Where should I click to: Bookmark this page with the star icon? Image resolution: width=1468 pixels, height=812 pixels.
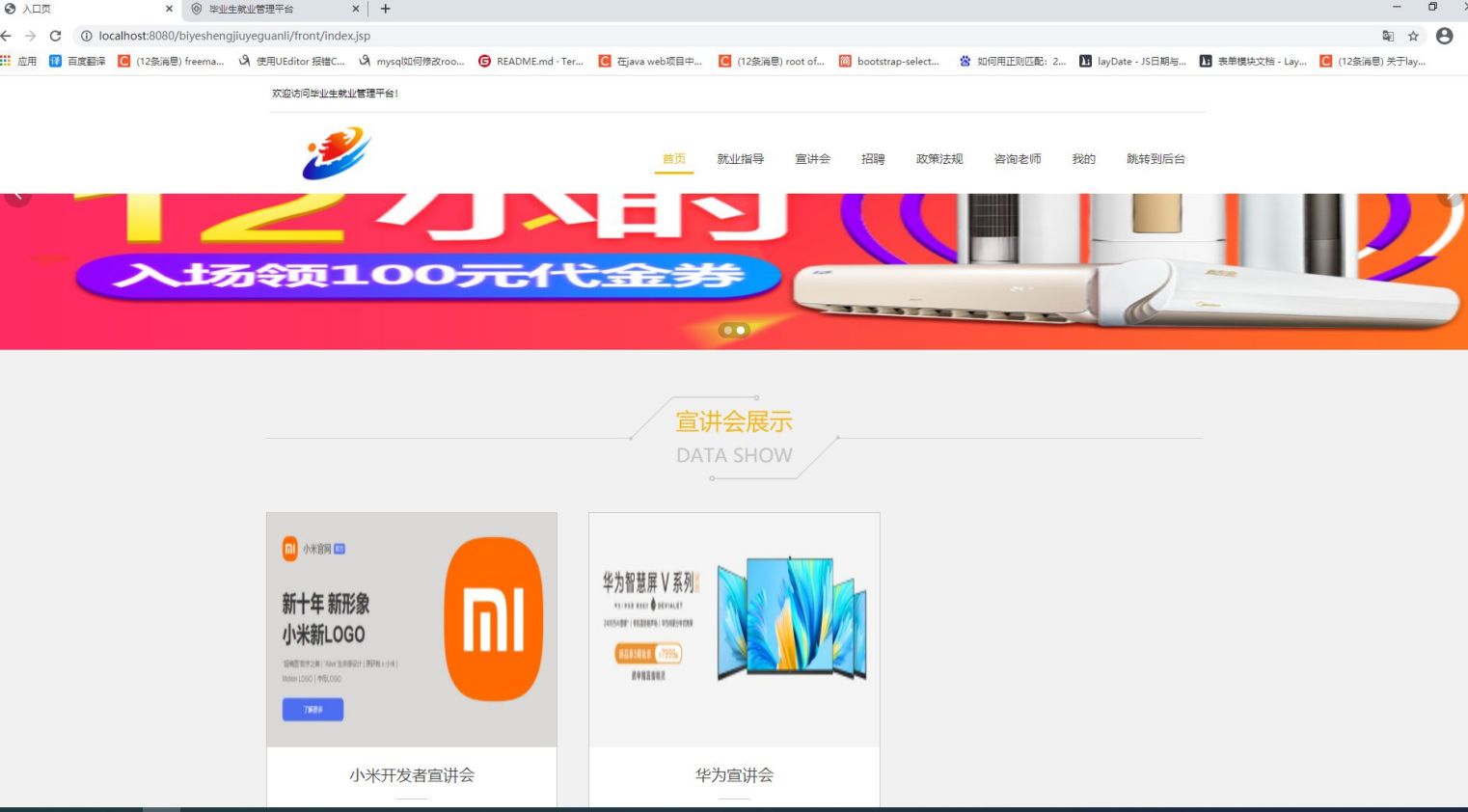pos(1413,36)
